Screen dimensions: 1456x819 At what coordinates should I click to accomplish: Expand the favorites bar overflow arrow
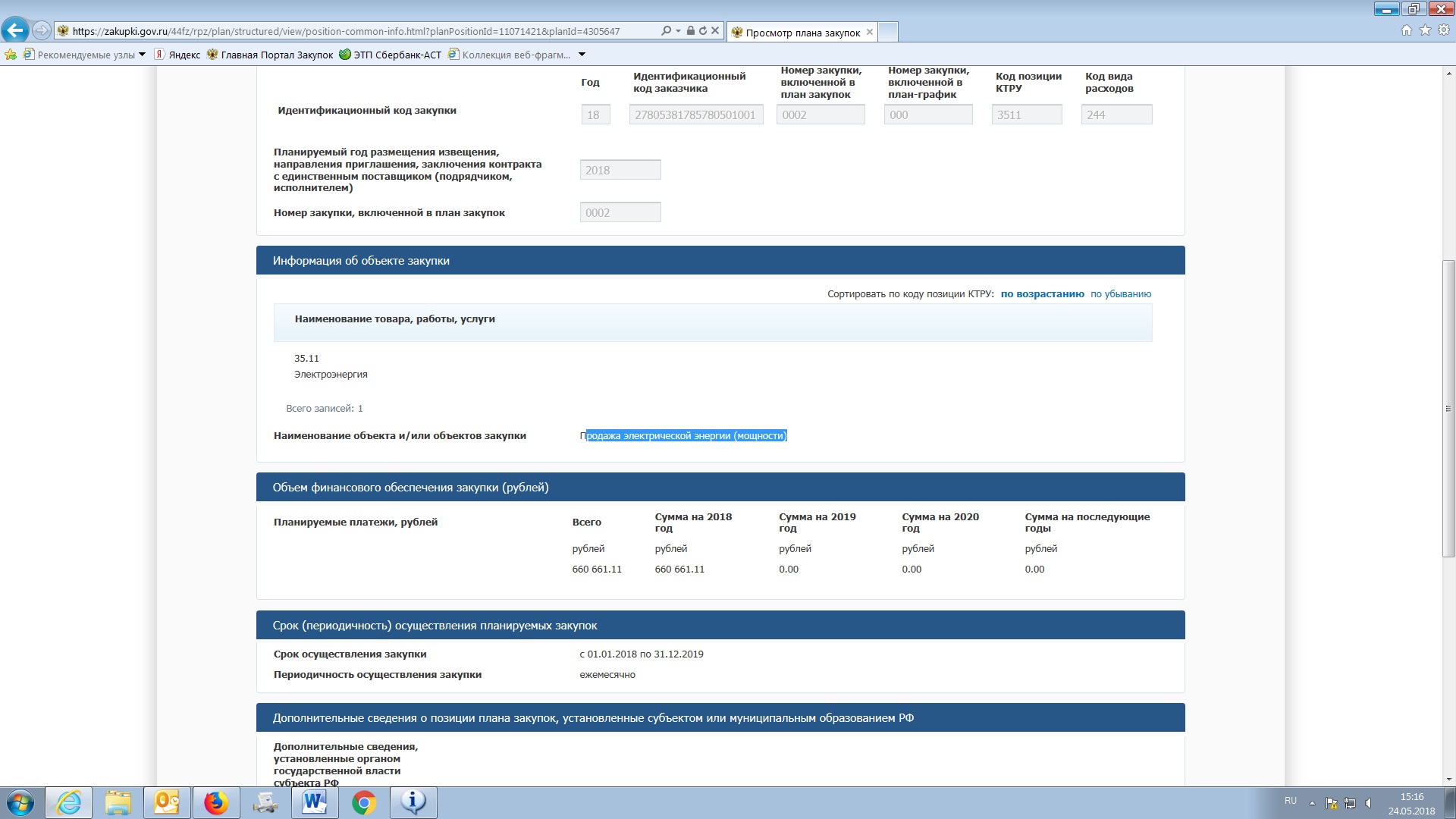[582, 55]
